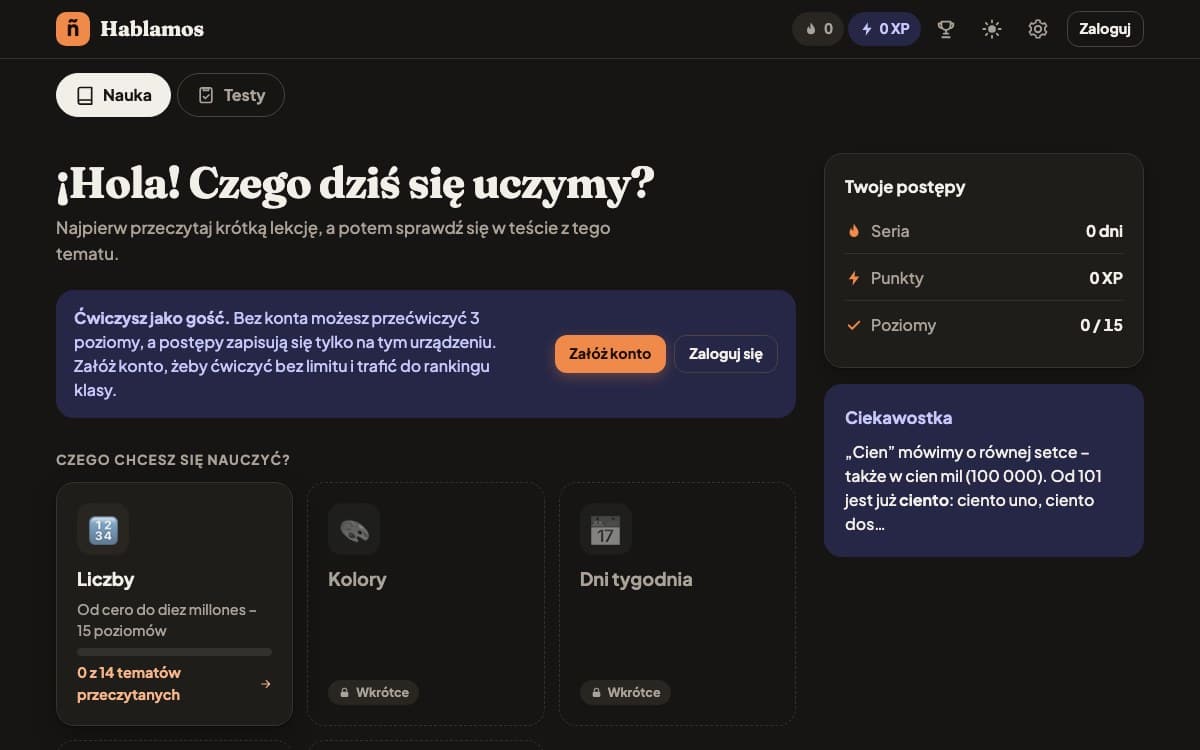Image resolution: width=1200 pixels, height=750 pixels.
Task: Click the Wkrótce badge under Kolory
Action: coord(373,692)
